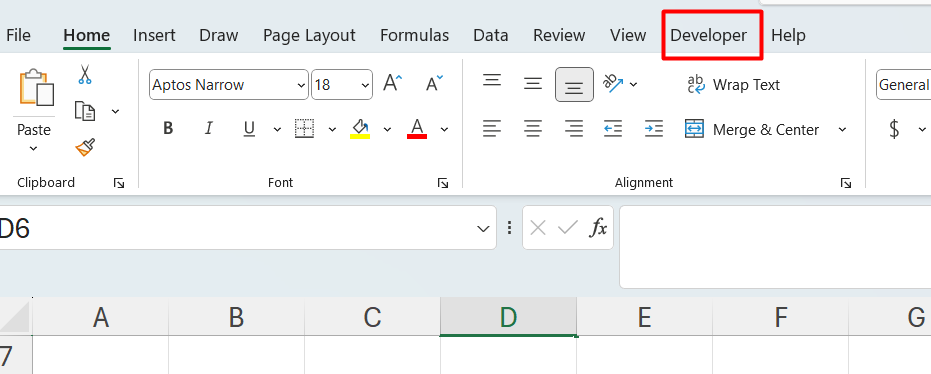
Task: Open the File tab
Action: [18, 35]
